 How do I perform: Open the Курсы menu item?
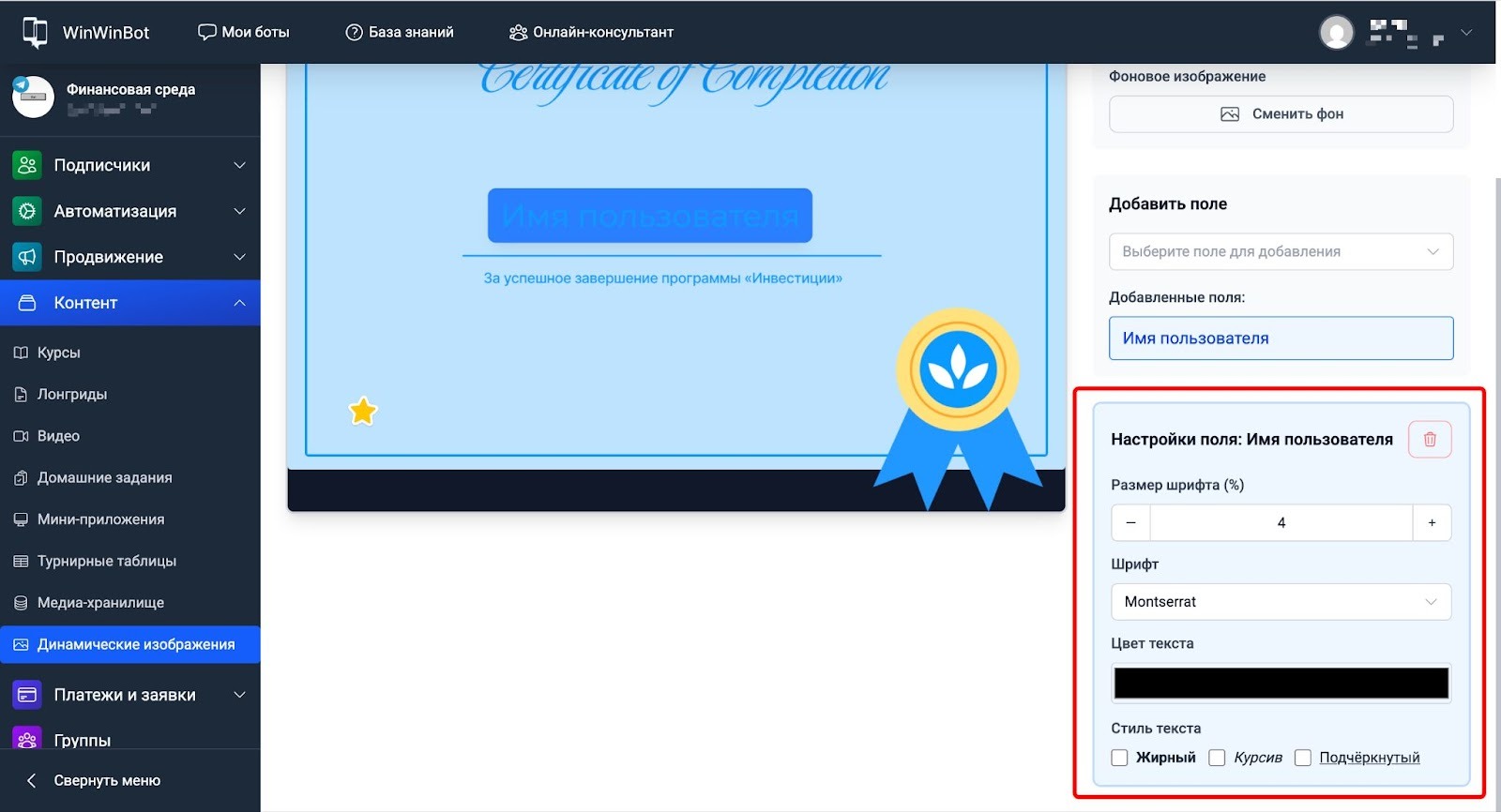click(x=58, y=353)
